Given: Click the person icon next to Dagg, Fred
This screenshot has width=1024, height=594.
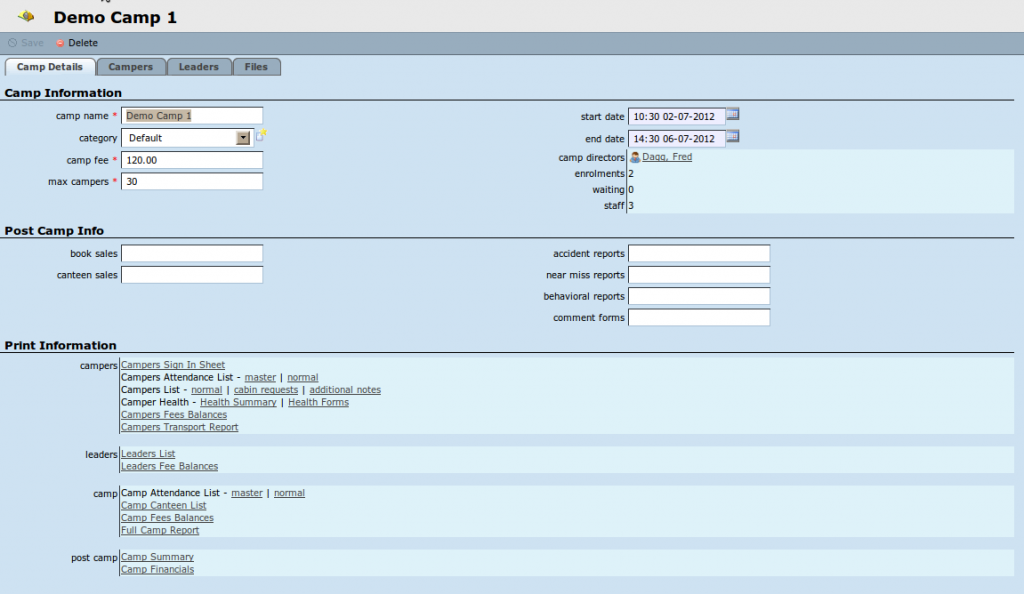Looking at the screenshot, I should (635, 157).
